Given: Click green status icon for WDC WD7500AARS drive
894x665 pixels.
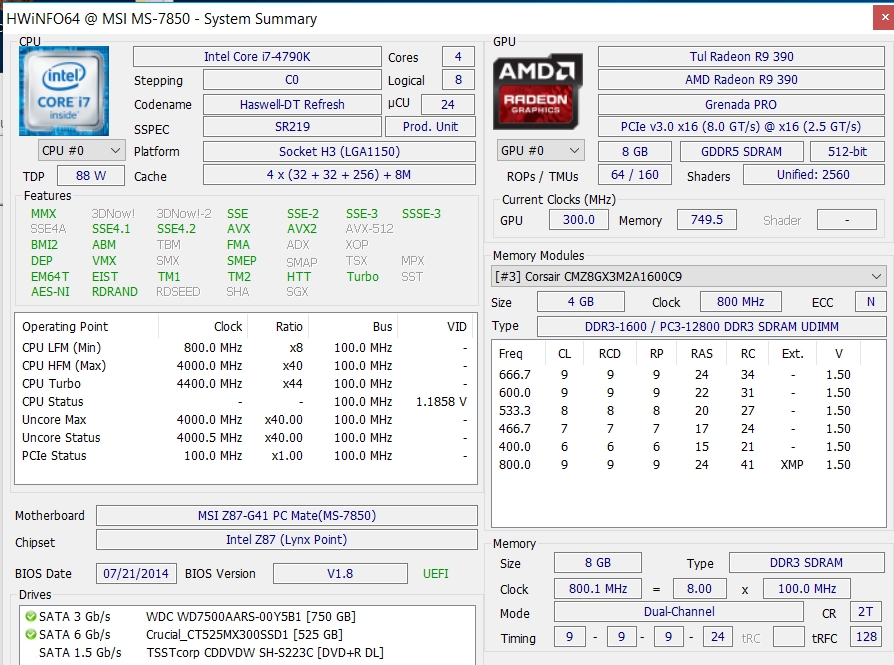Looking at the screenshot, I should [x=31, y=617].
